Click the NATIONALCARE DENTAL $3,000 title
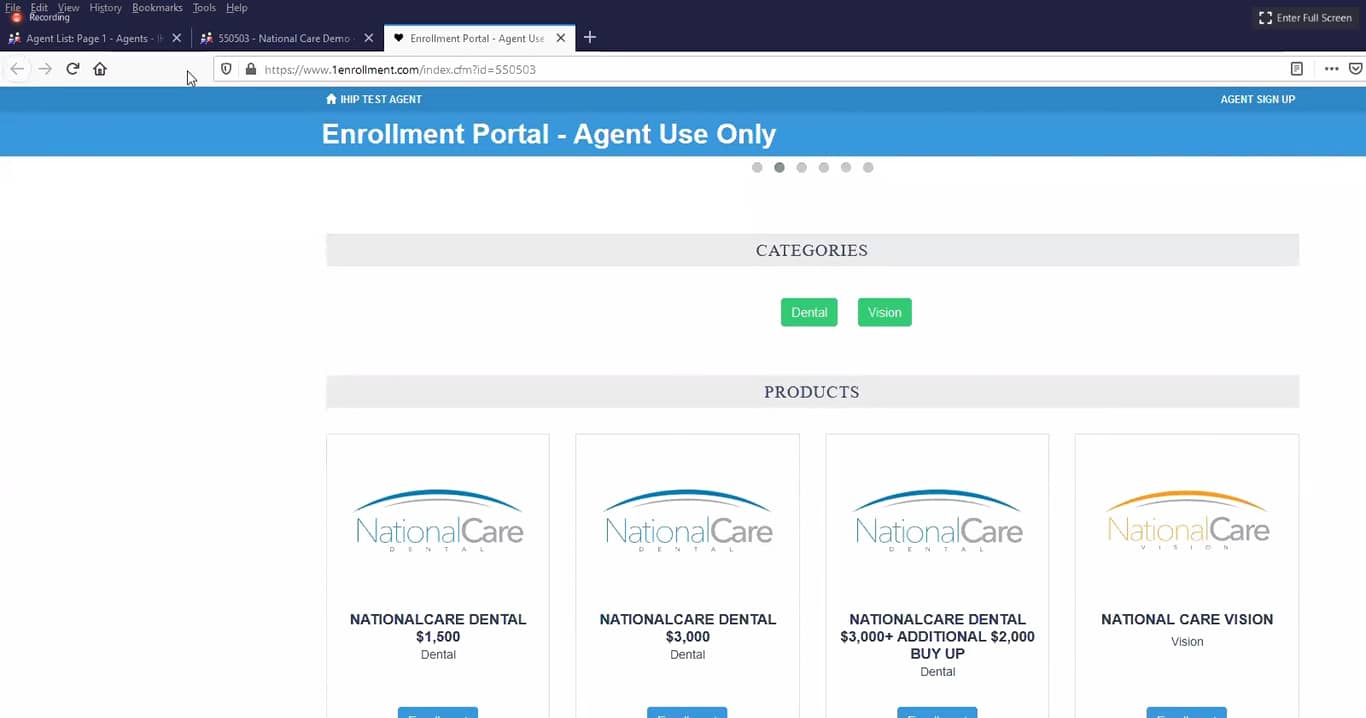The height and width of the screenshot is (718, 1366). coord(688,628)
